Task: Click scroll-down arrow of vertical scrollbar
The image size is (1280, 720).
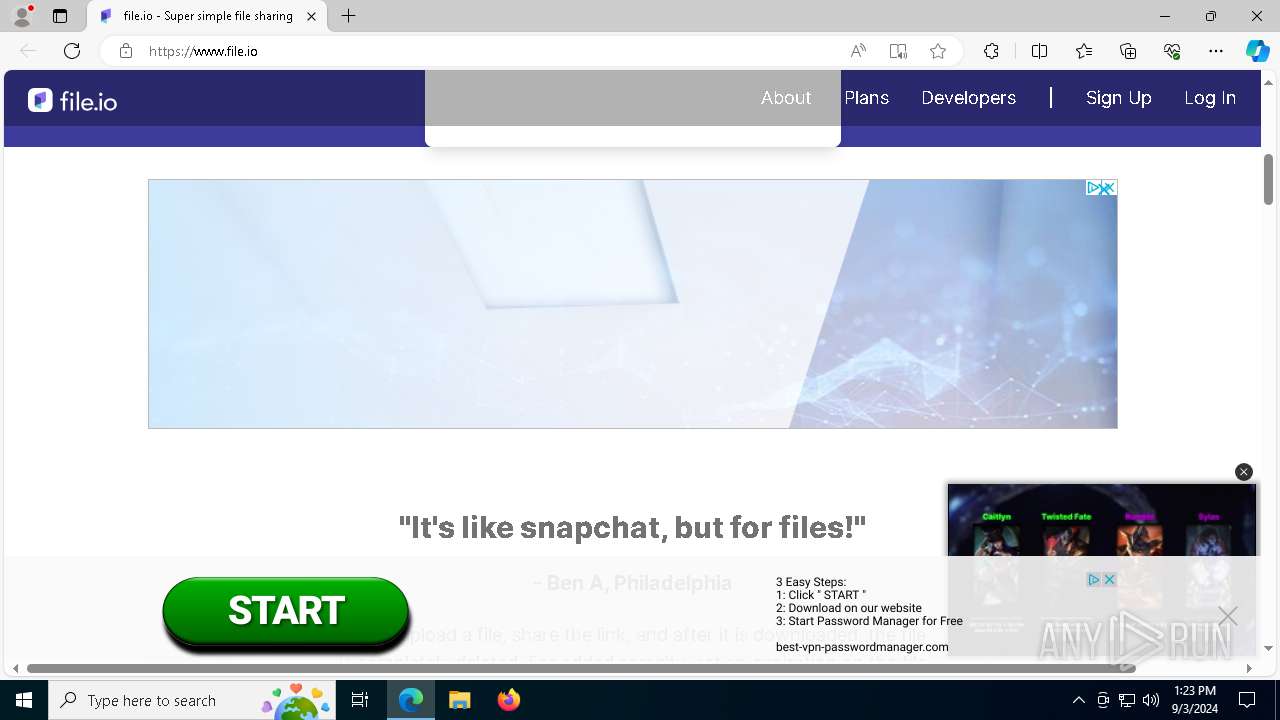Action: (1268, 649)
